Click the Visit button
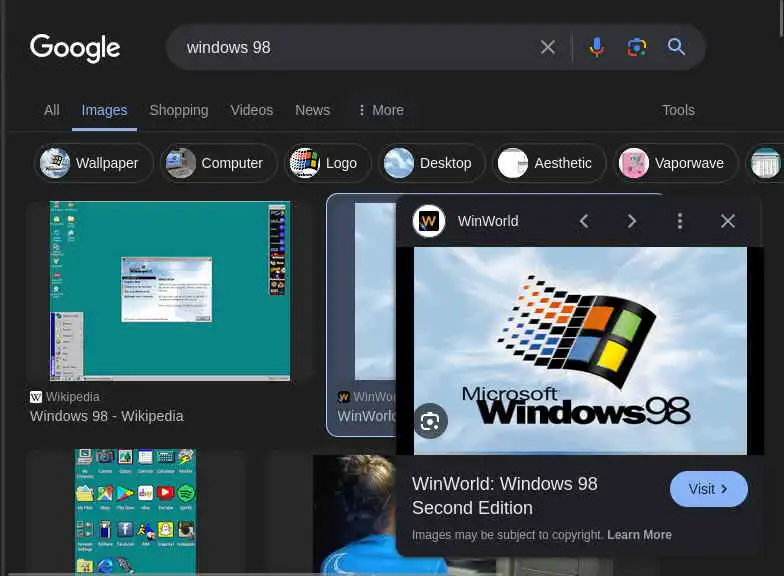The height and width of the screenshot is (576, 784). click(x=708, y=488)
